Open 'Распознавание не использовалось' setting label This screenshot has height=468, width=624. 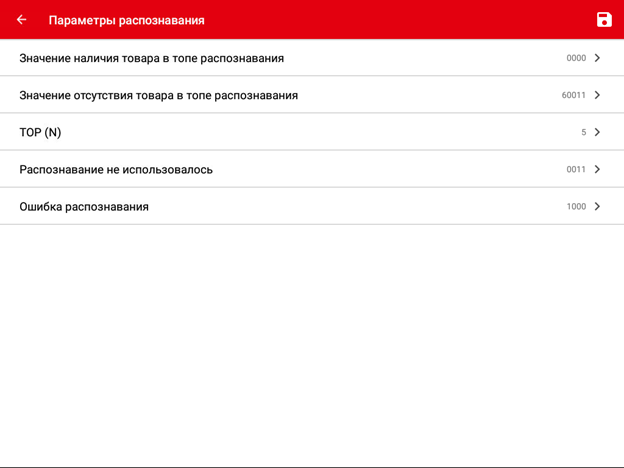tap(116, 169)
